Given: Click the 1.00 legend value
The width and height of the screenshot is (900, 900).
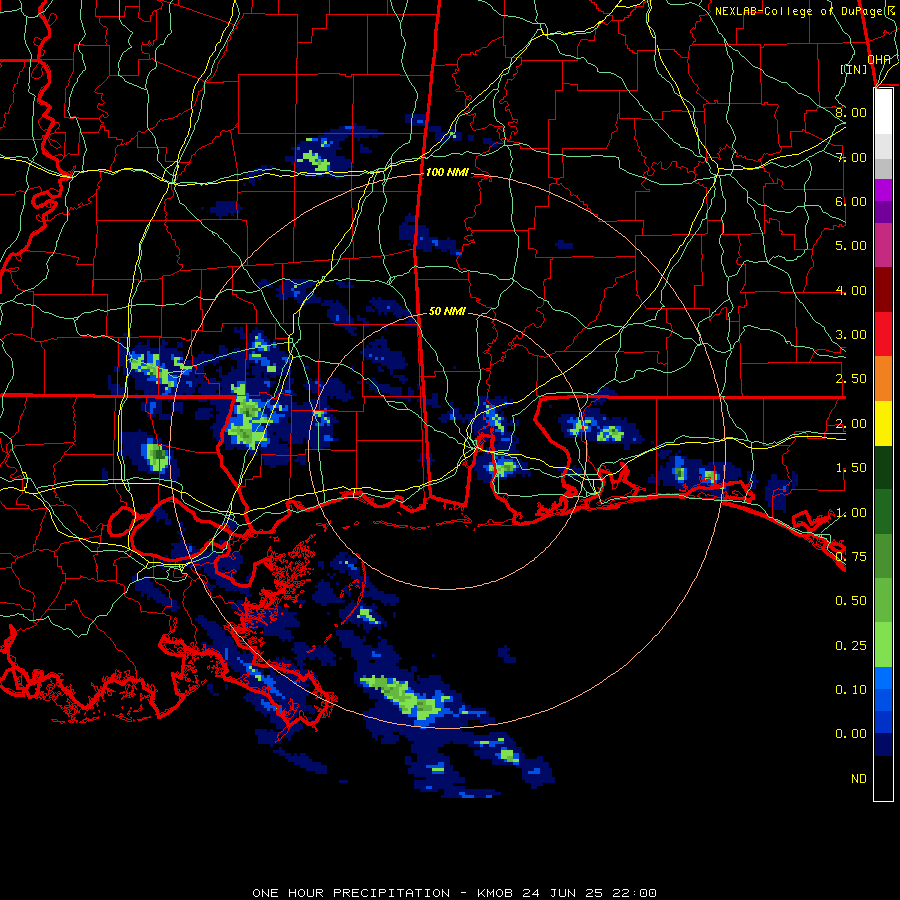Looking at the screenshot, I should (x=851, y=513).
